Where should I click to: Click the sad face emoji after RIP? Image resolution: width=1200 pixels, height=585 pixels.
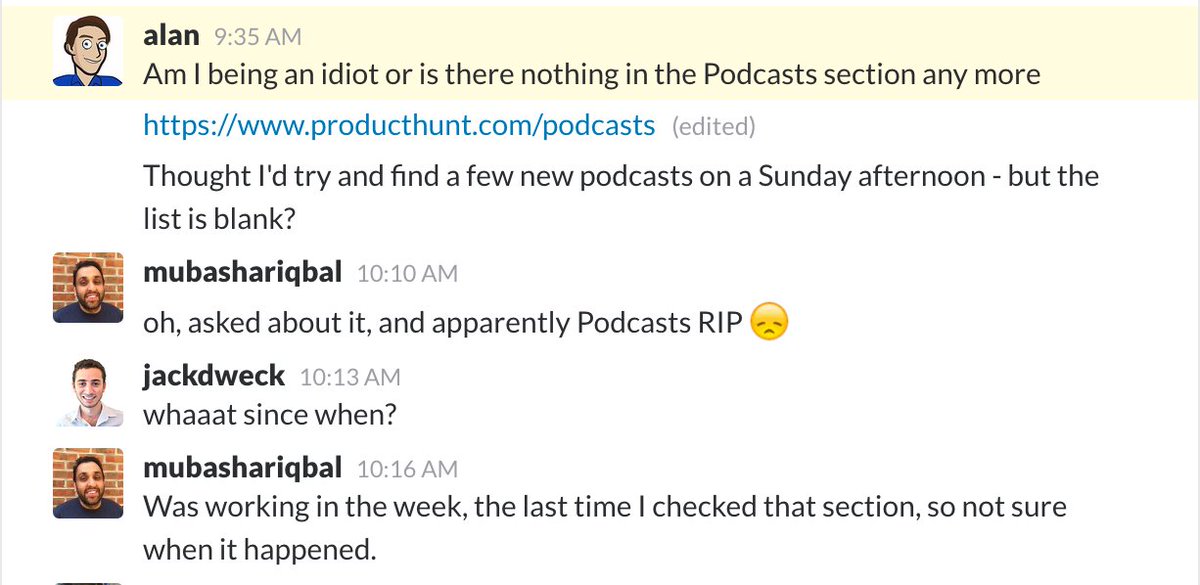769,322
